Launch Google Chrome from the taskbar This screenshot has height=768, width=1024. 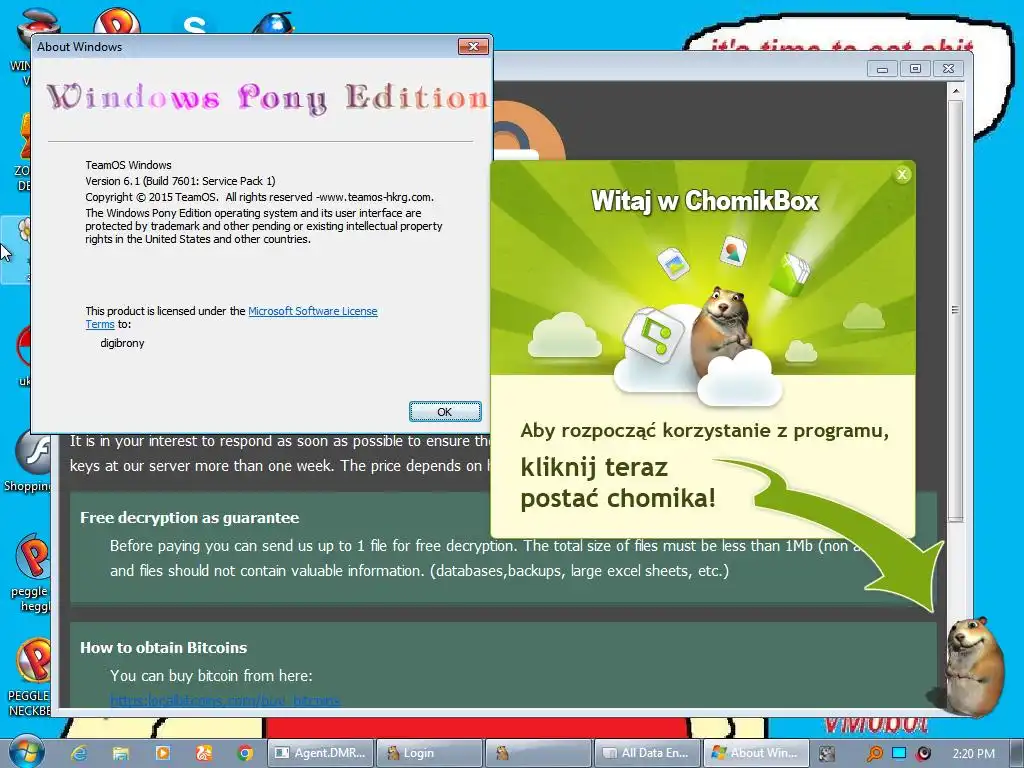(x=246, y=753)
